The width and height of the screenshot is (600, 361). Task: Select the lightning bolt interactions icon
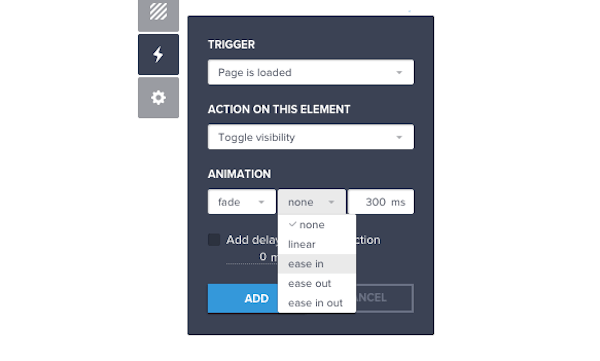(158, 54)
